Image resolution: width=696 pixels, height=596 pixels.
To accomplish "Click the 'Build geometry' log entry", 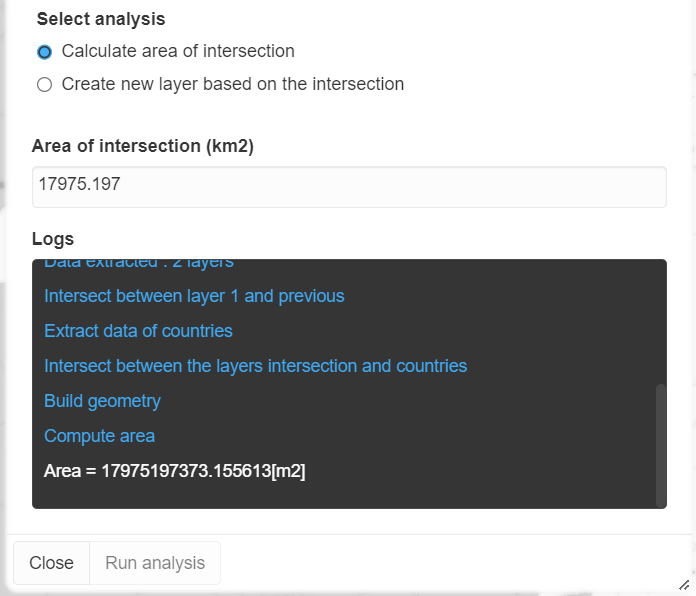I will pyautogui.click(x=102, y=401).
